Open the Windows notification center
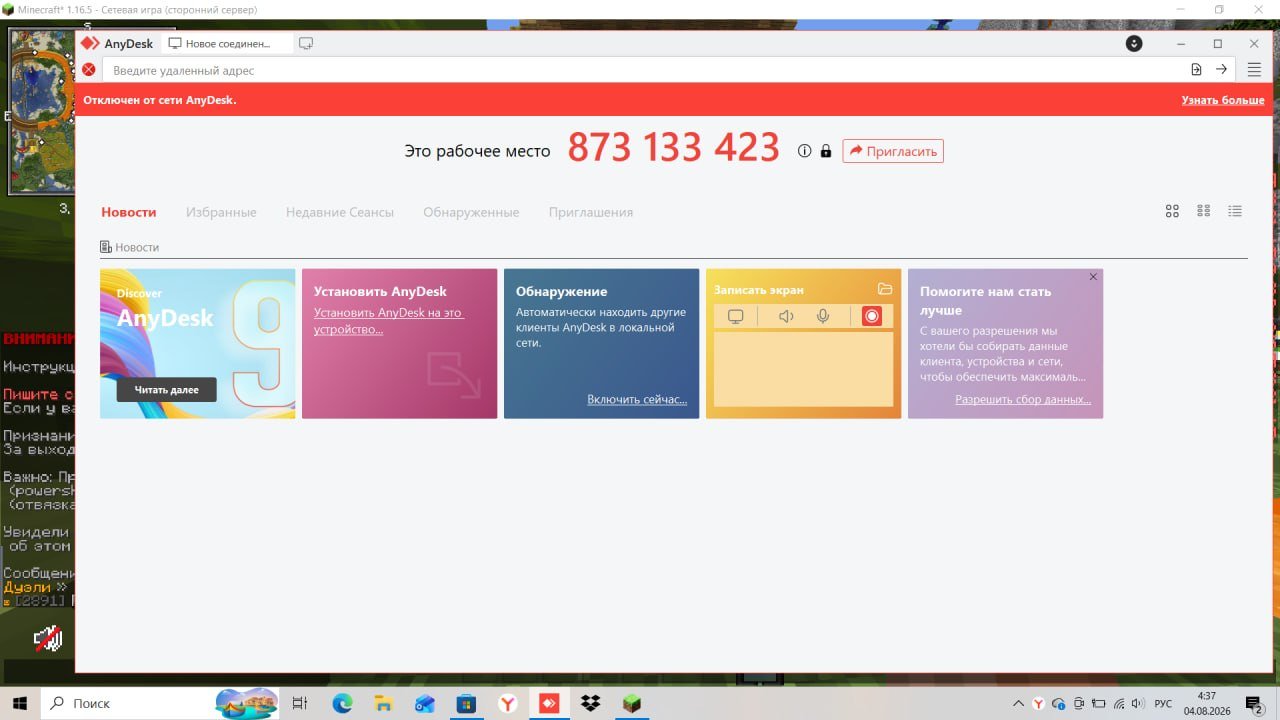Screen dimensions: 1280x720 (1254, 704)
